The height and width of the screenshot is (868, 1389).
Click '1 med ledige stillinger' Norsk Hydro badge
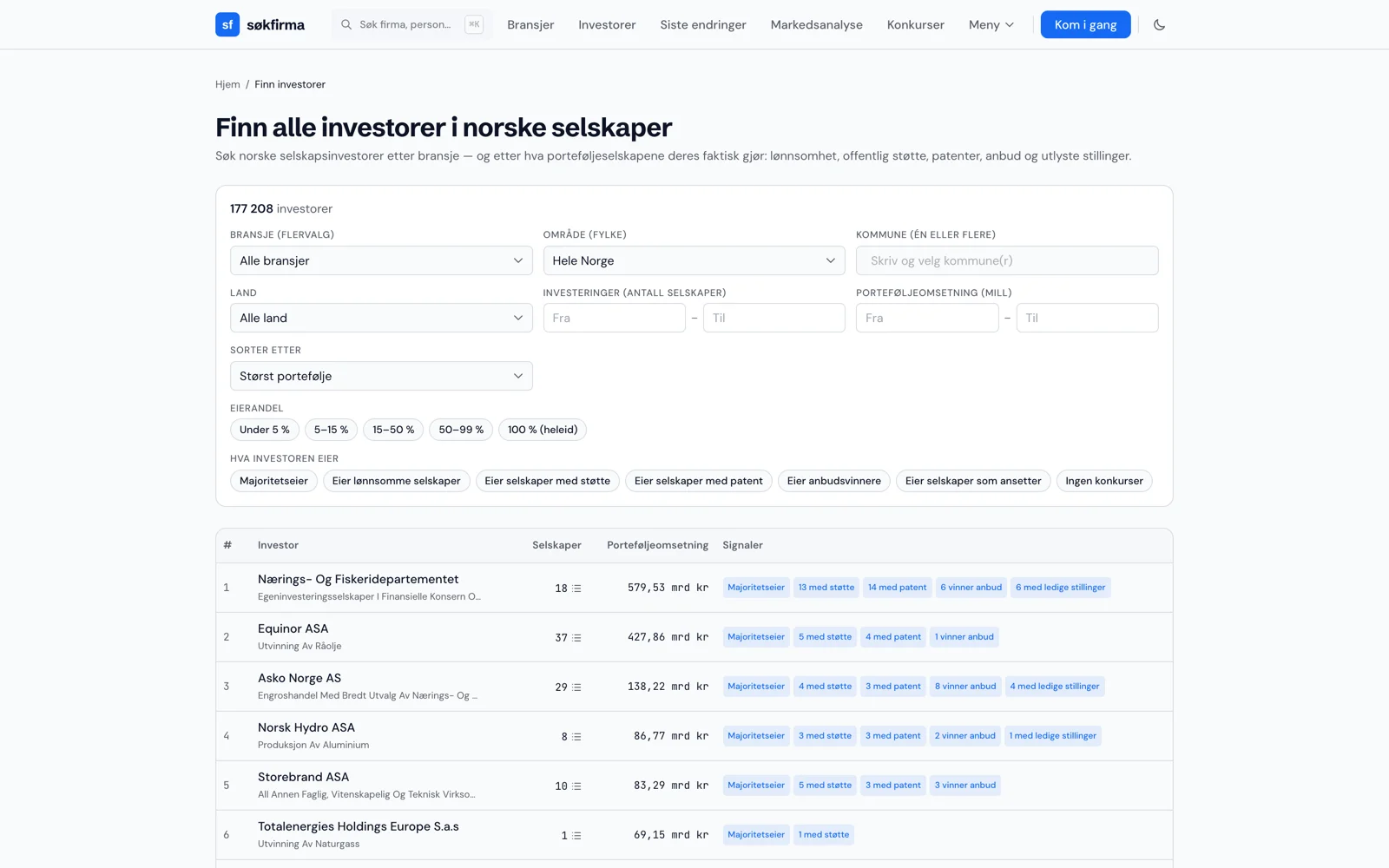pyautogui.click(x=1053, y=736)
